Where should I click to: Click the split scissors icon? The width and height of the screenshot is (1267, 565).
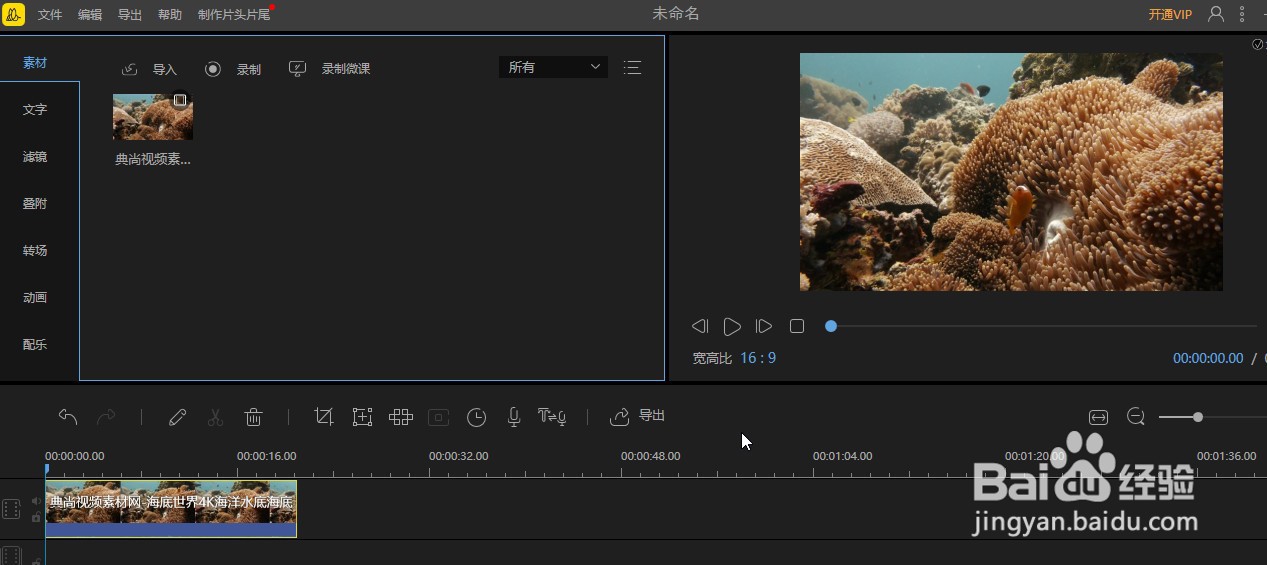(215, 417)
